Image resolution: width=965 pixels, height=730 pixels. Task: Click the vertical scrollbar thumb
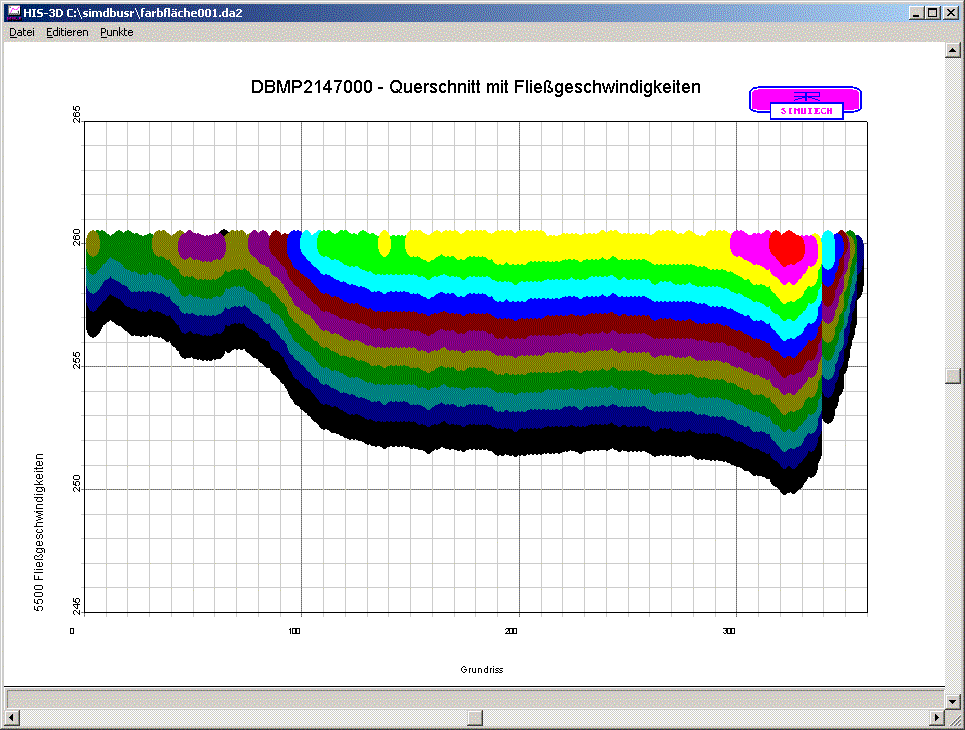click(x=953, y=375)
